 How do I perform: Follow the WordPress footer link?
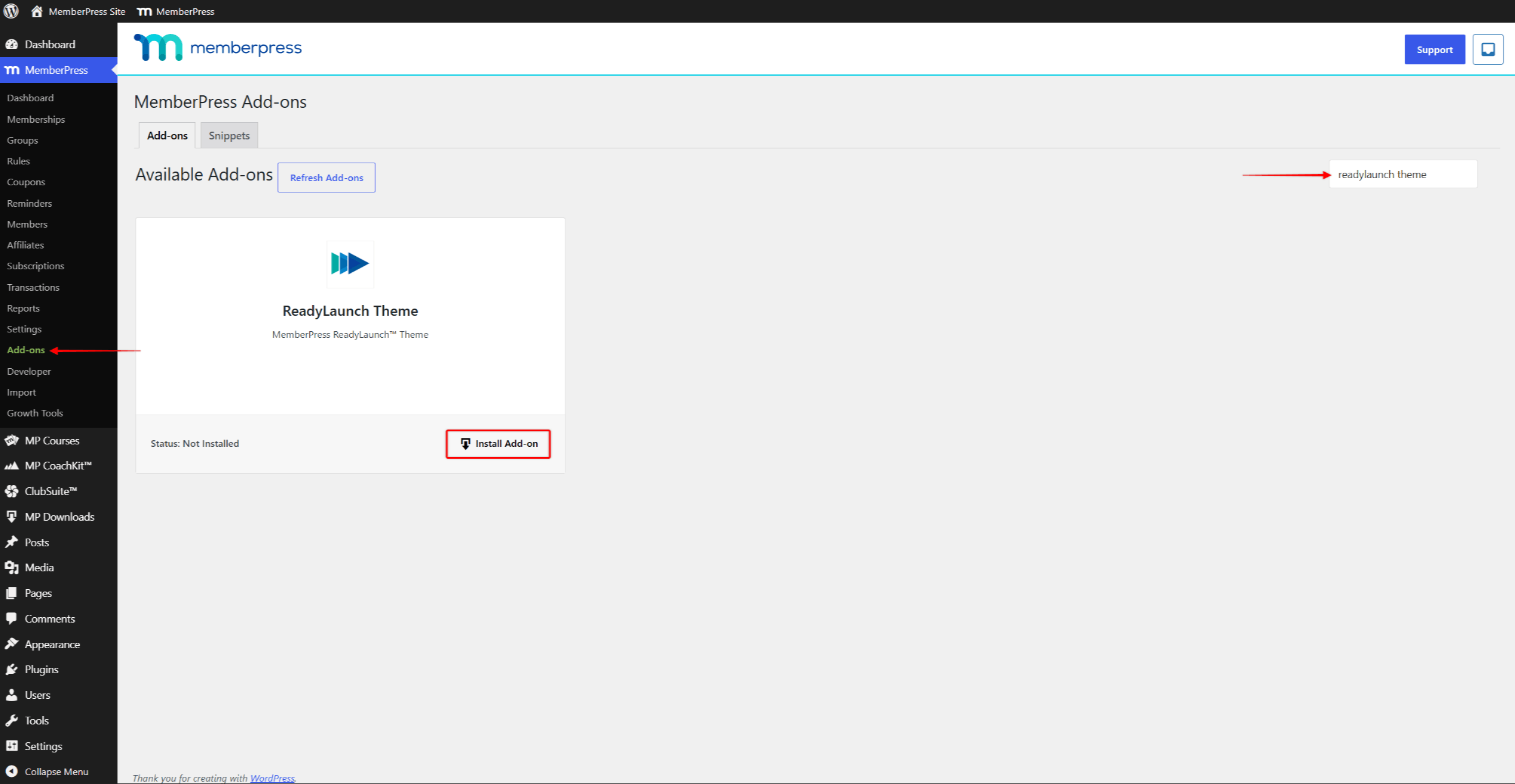coord(272,778)
